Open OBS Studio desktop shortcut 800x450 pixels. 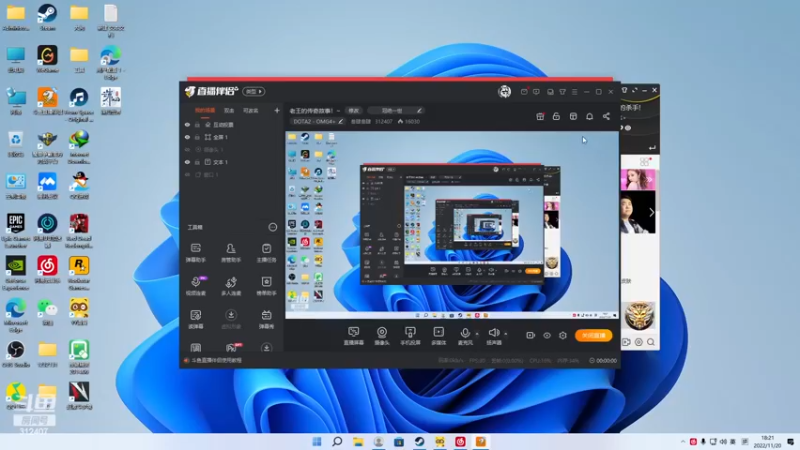coord(16,354)
